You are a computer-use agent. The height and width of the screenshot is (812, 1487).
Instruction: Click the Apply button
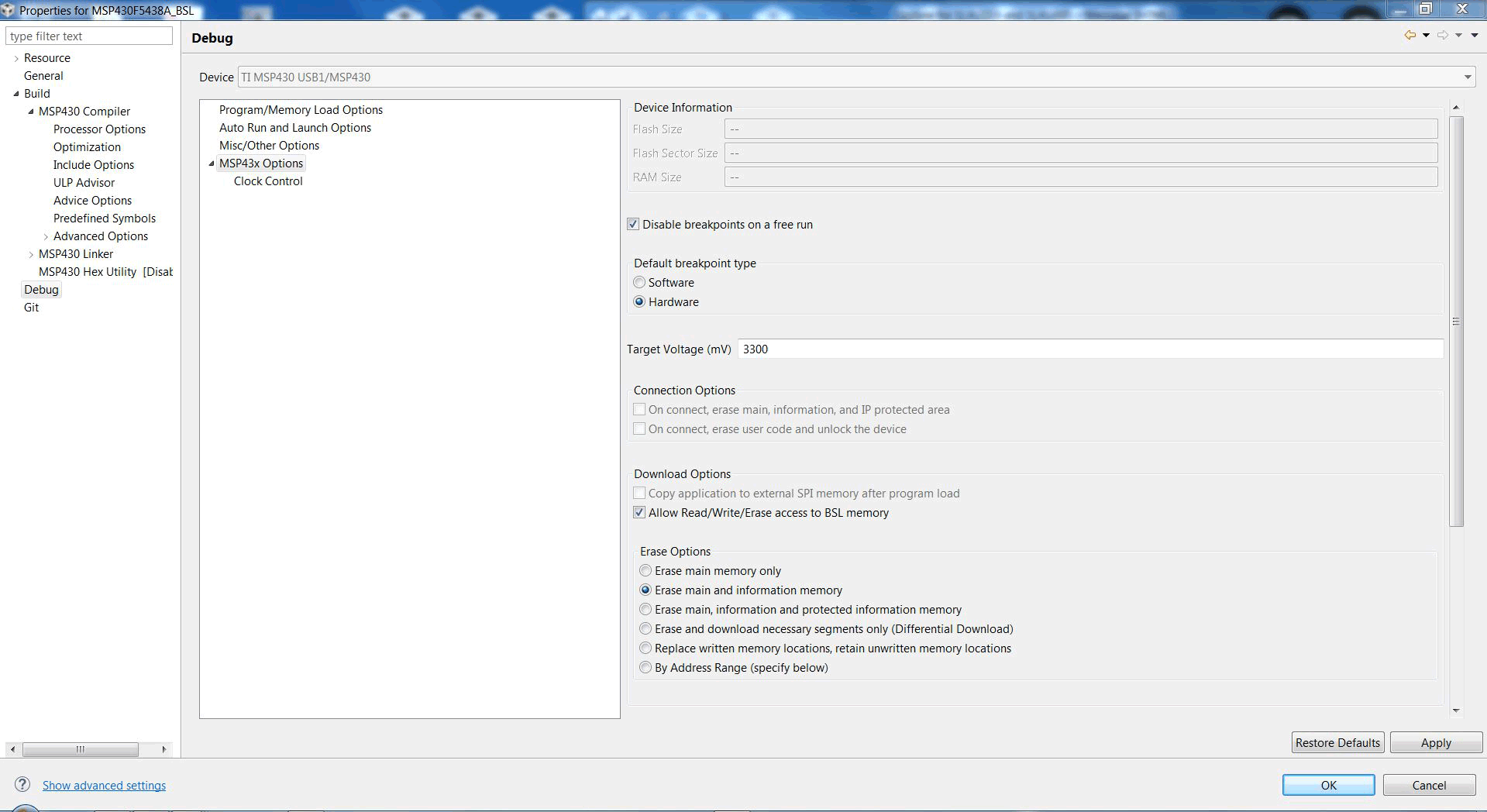(x=1436, y=742)
